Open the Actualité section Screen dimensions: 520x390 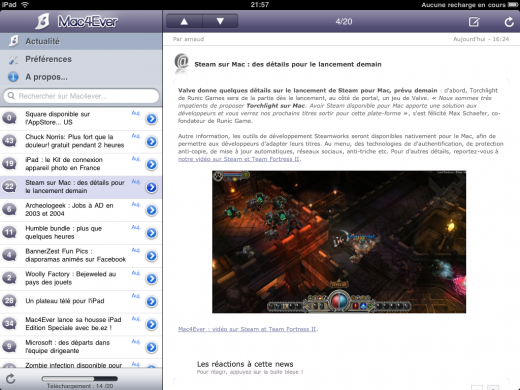(x=81, y=41)
